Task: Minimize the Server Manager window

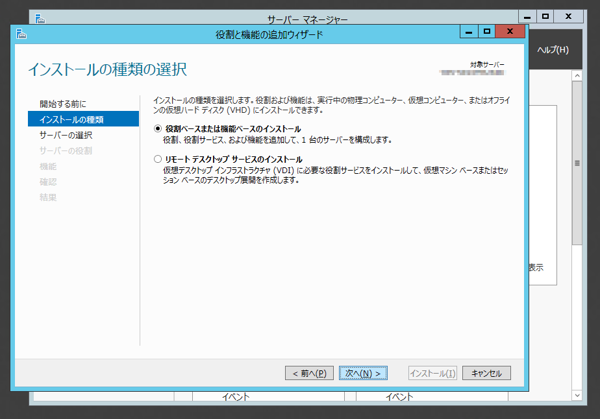Action: 527,16
